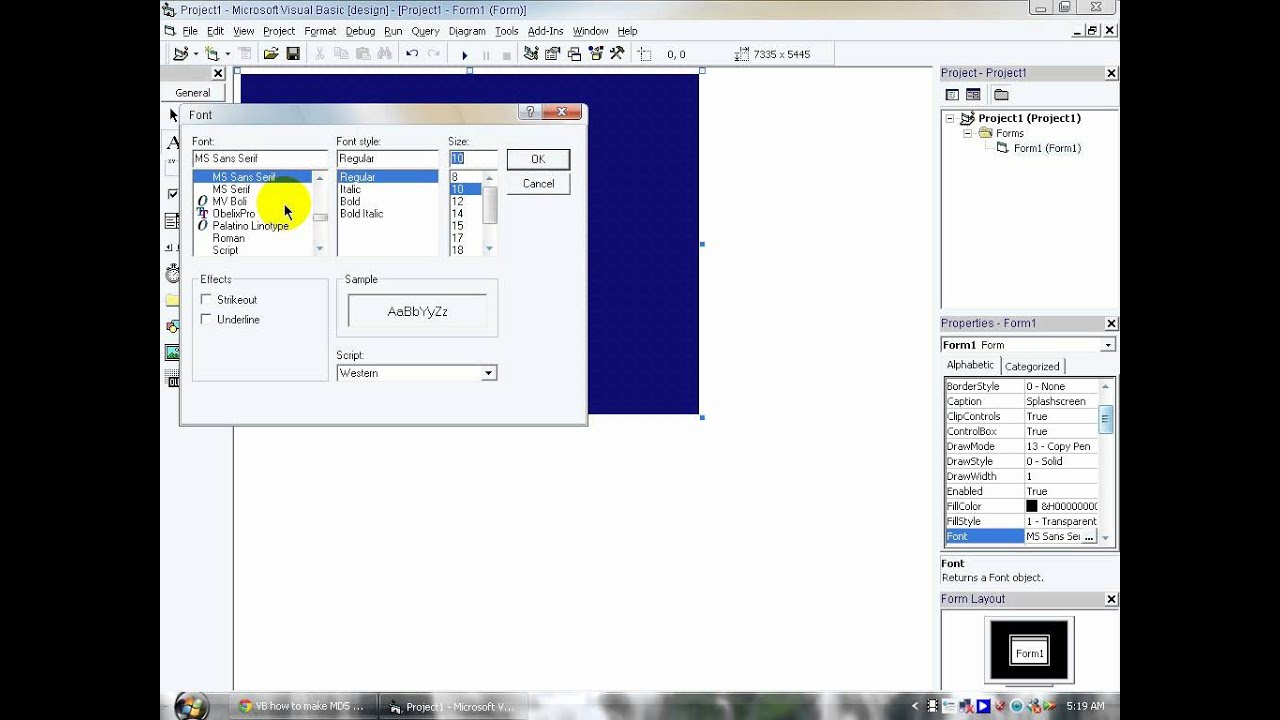The height and width of the screenshot is (720, 1280).
Task: Open the File menu
Action: tap(189, 31)
